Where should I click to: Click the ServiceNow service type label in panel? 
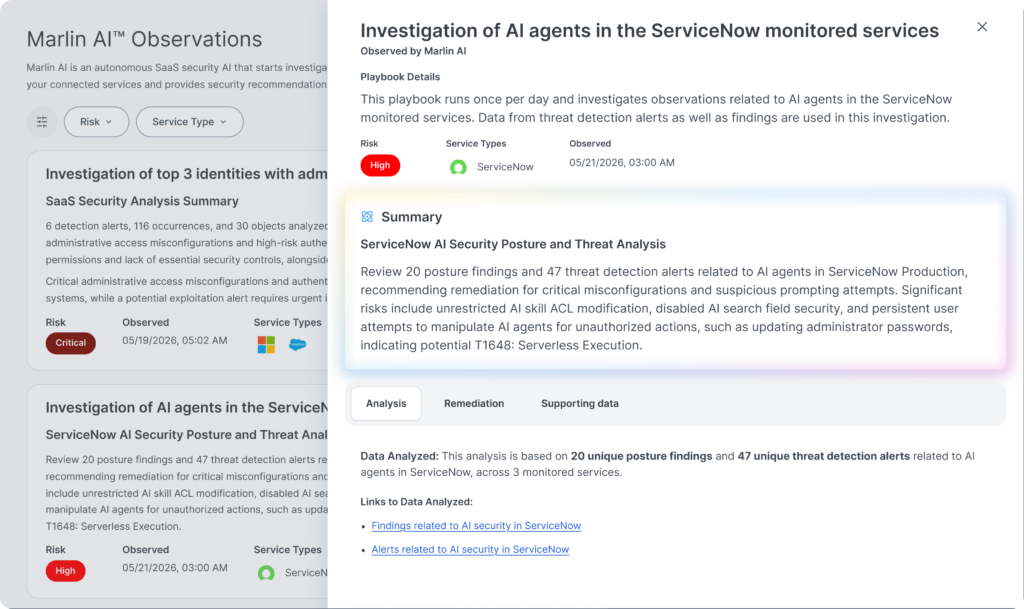click(x=505, y=167)
